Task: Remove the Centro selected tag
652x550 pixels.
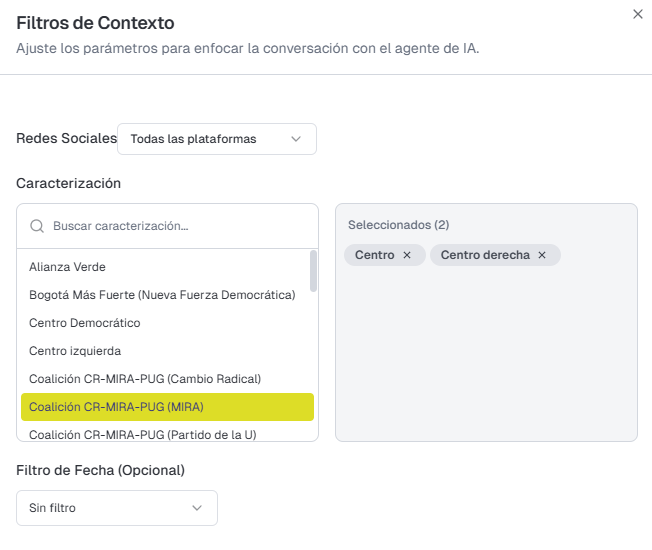Action: (x=407, y=255)
